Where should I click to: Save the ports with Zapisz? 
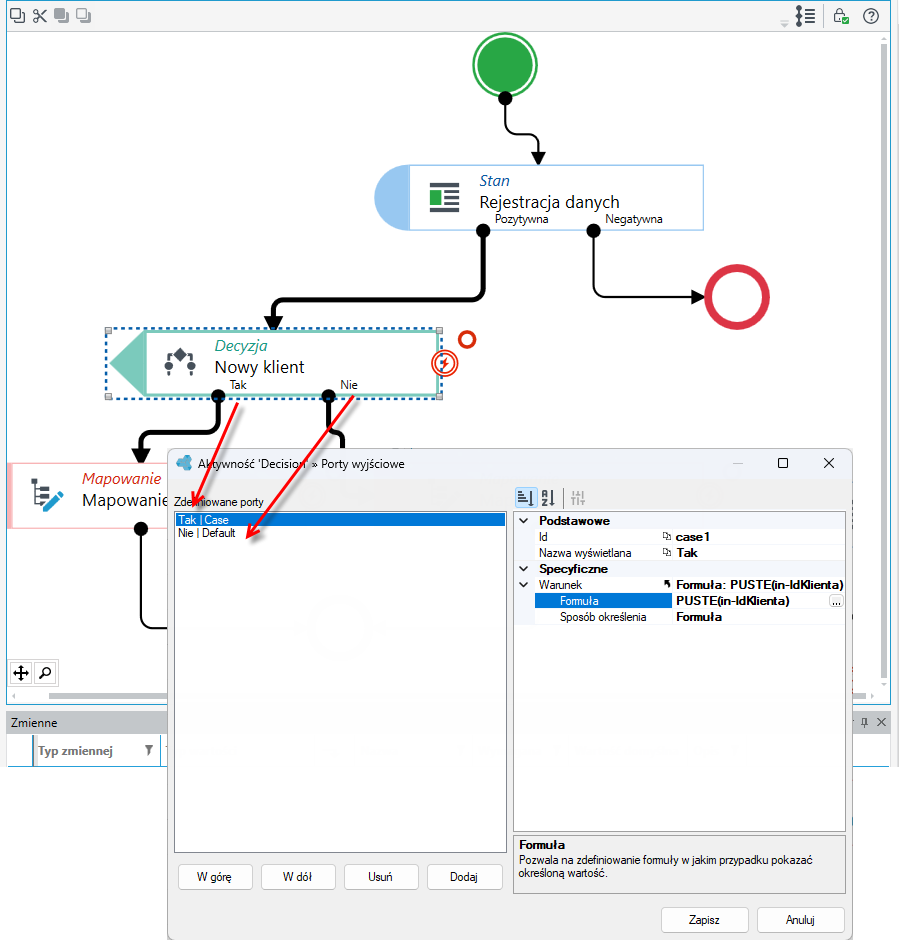(705, 920)
